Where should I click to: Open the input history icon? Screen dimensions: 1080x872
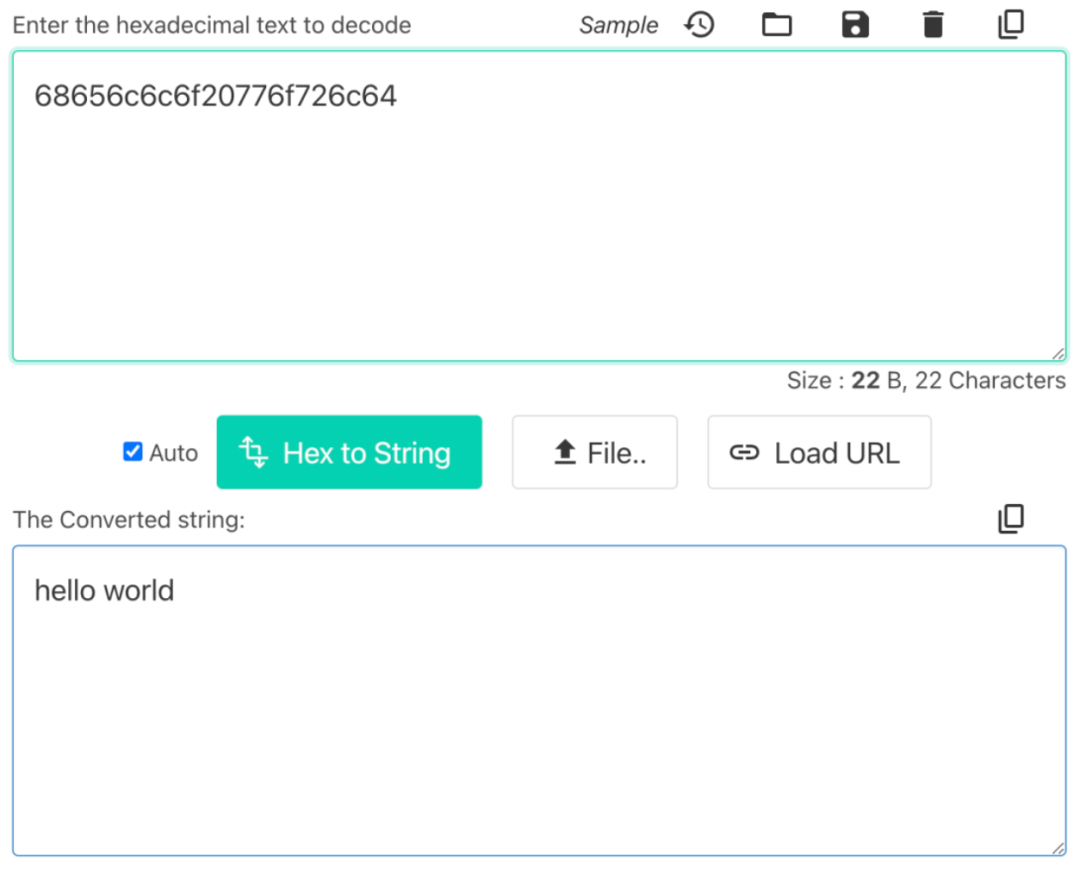pos(699,25)
